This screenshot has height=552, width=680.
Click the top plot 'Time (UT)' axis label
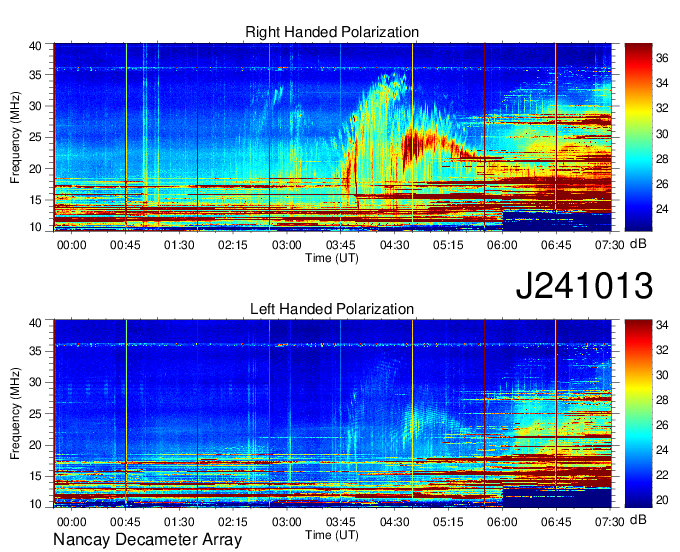pyautogui.click(x=332, y=258)
